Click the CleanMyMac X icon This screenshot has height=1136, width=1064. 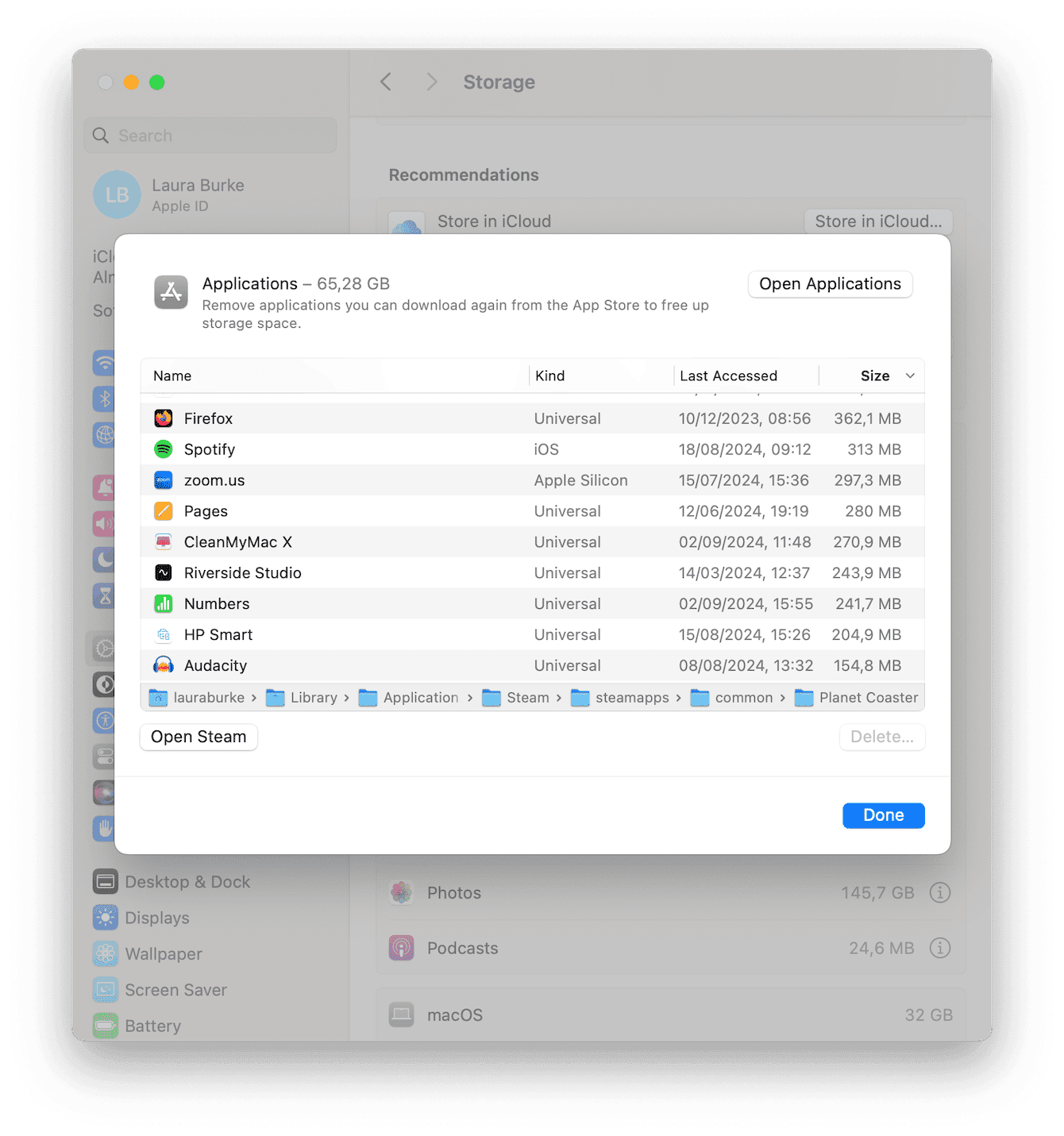point(163,541)
